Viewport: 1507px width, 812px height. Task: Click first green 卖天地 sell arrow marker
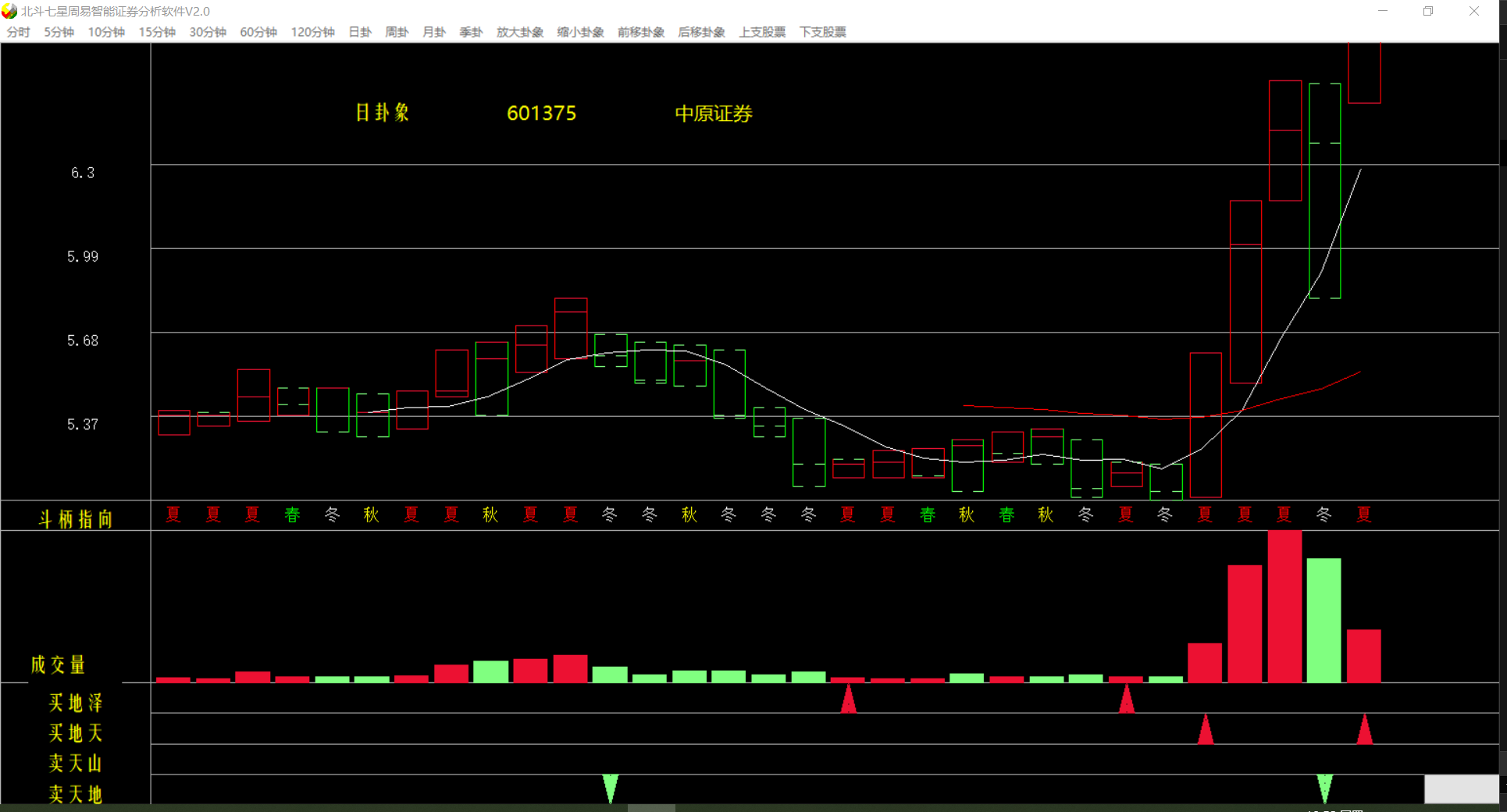point(611,789)
